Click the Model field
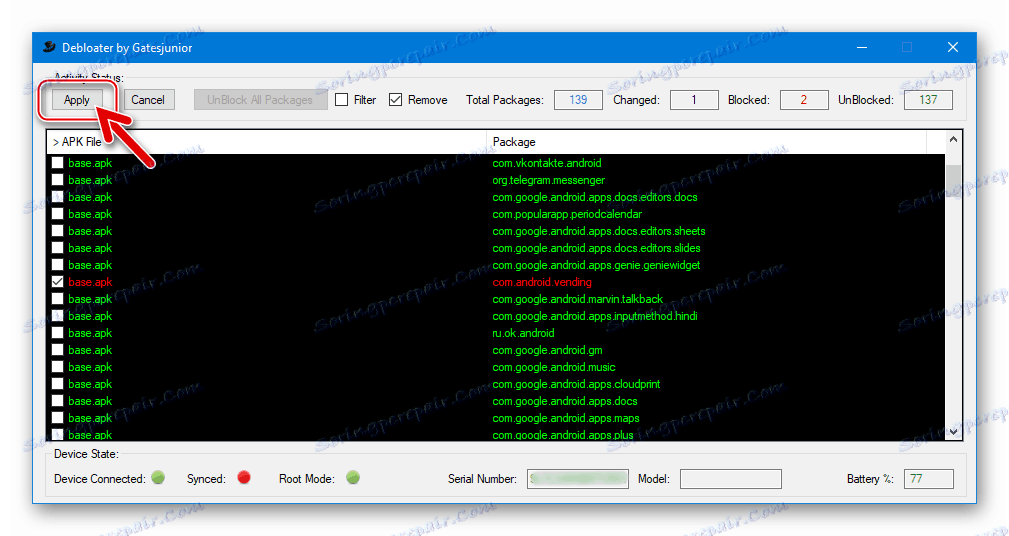The image size is (1009, 536). (x=730, y=479)
